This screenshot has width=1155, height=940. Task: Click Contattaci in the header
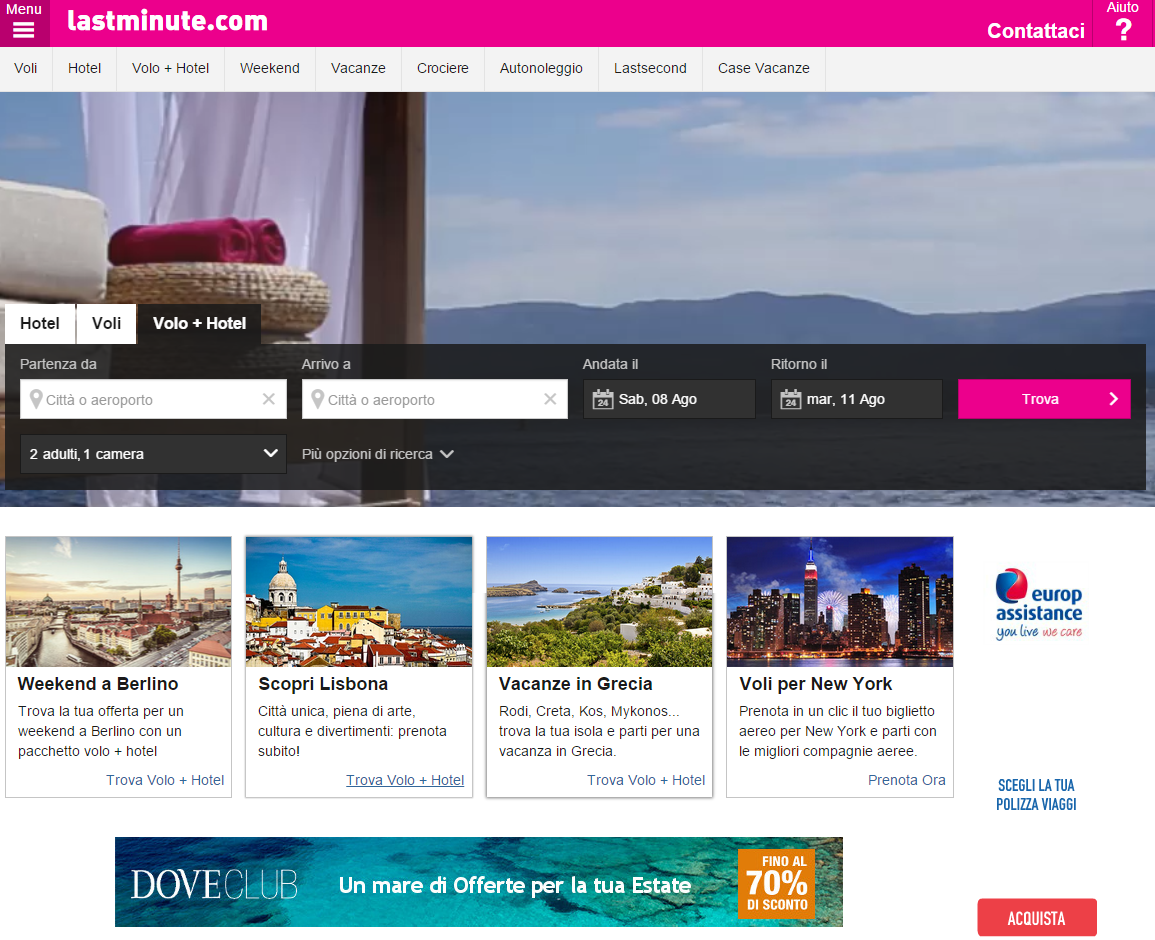click(x=1036, y=31)
